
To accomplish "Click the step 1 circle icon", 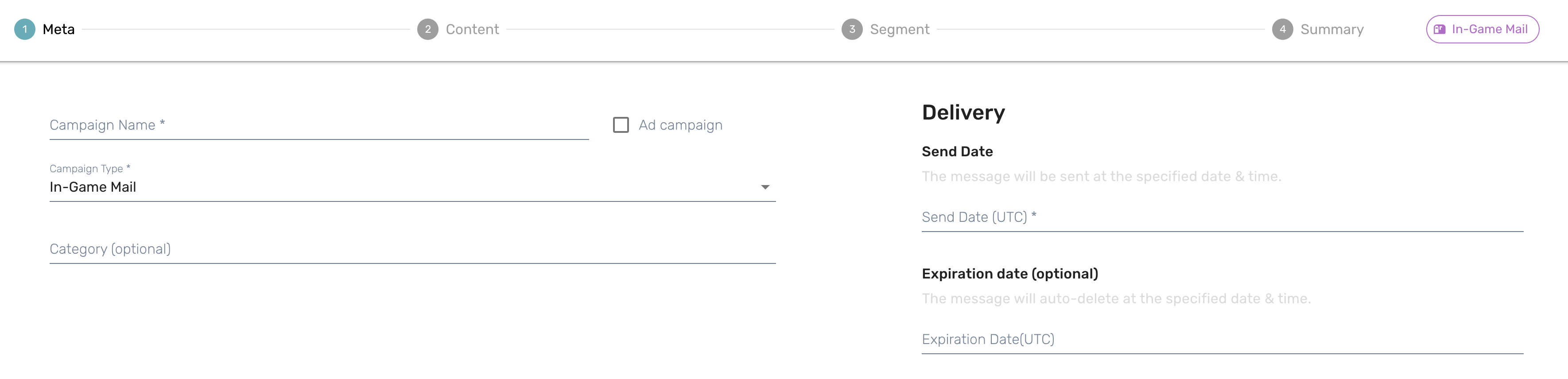I will [x=25, y=29].
